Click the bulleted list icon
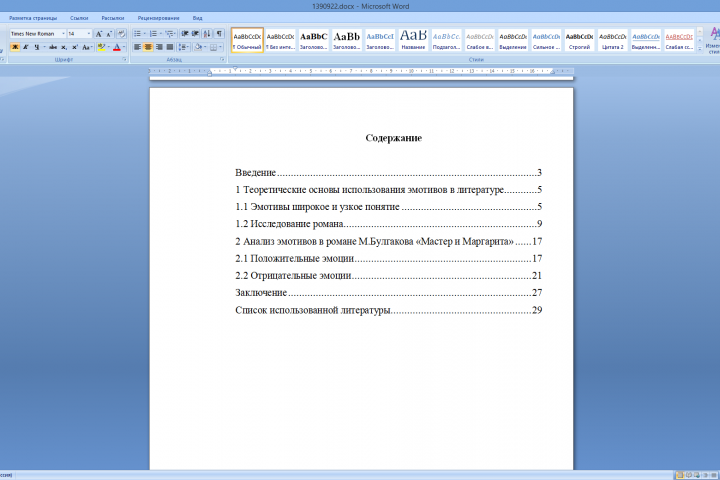Viewport: 720px width, 480px height. (x=137, y=34)
